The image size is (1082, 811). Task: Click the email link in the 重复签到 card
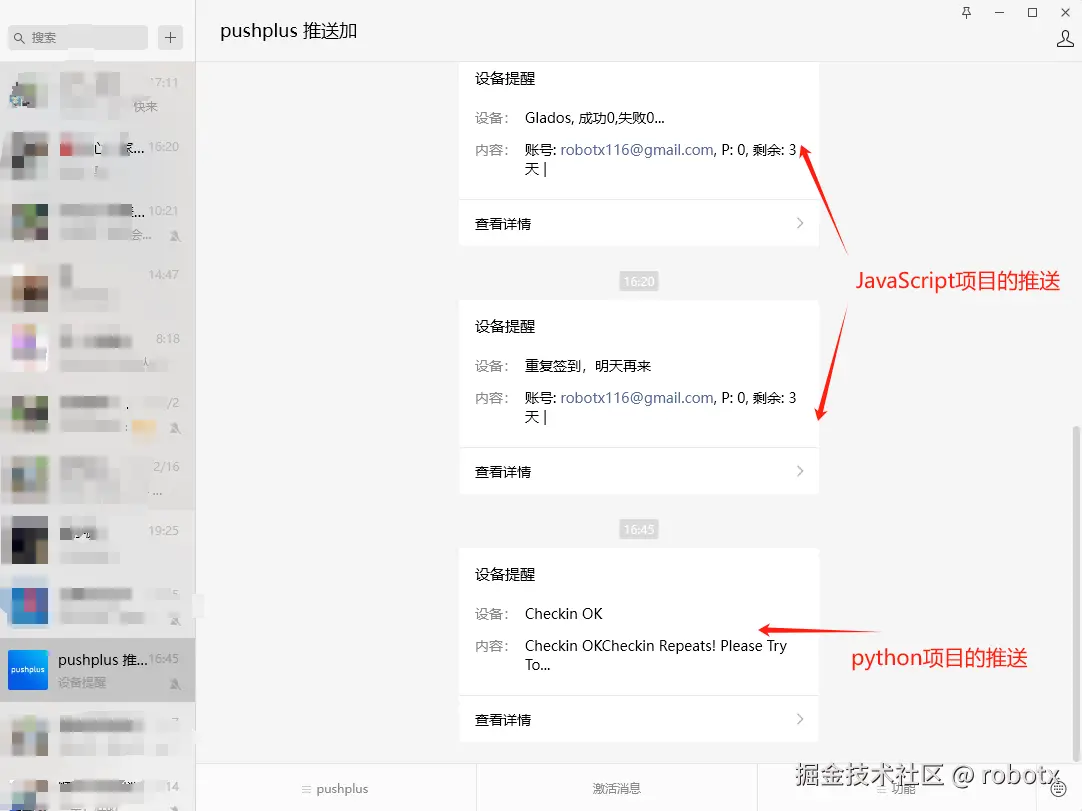[x=637, y=398]
